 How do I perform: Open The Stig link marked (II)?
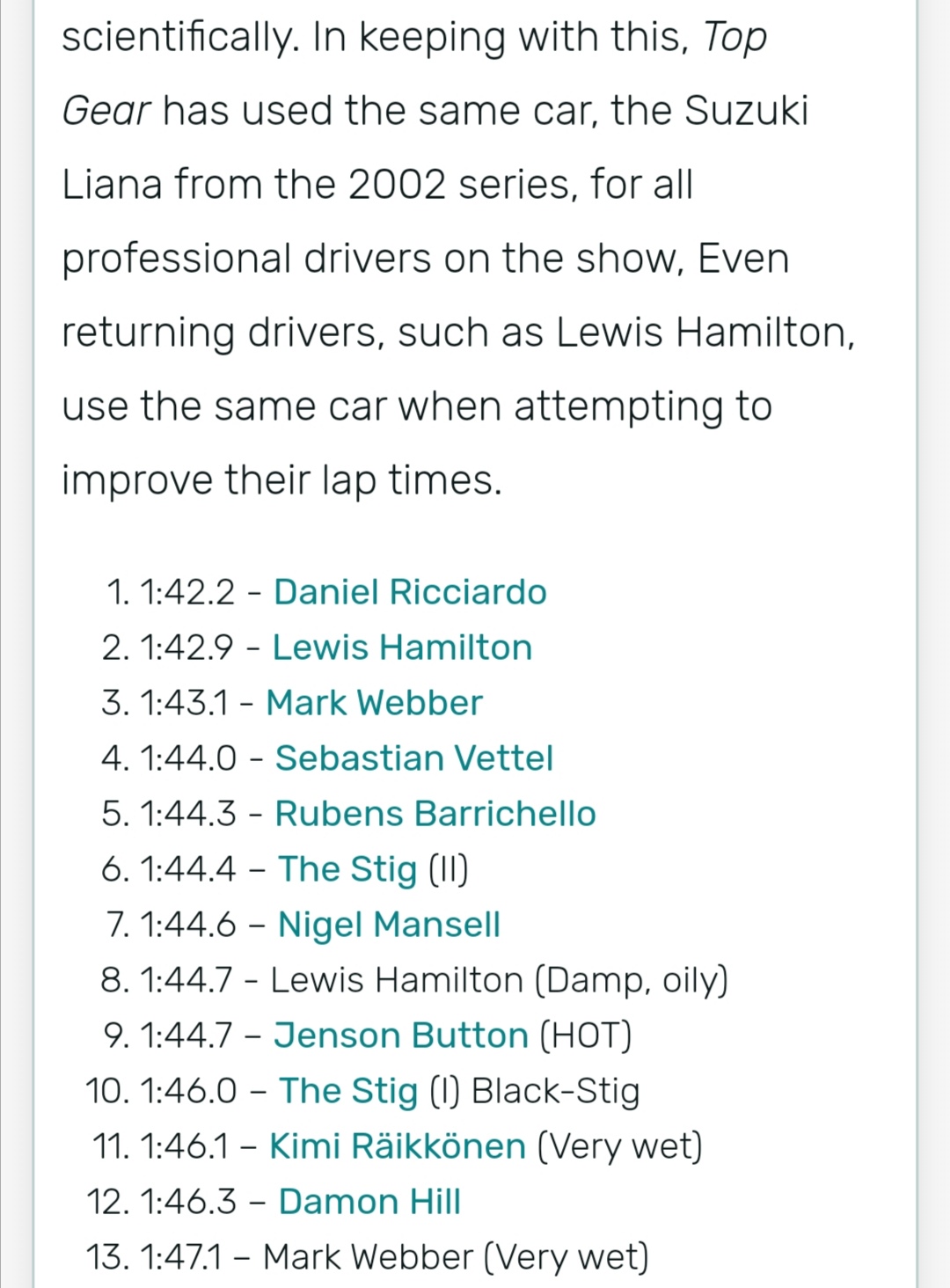tap(347, 869)
